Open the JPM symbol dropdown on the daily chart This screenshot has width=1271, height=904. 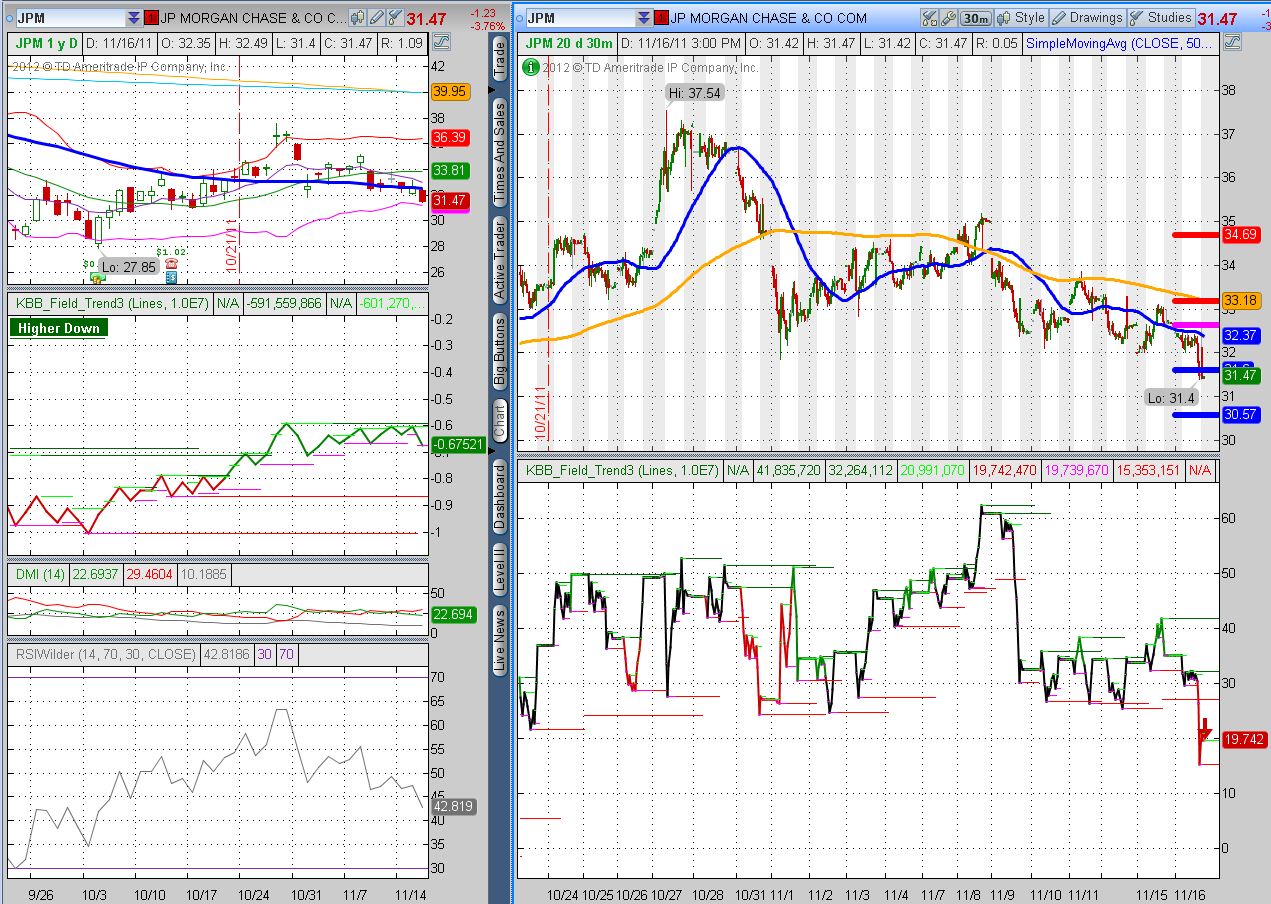click(131, 17)
